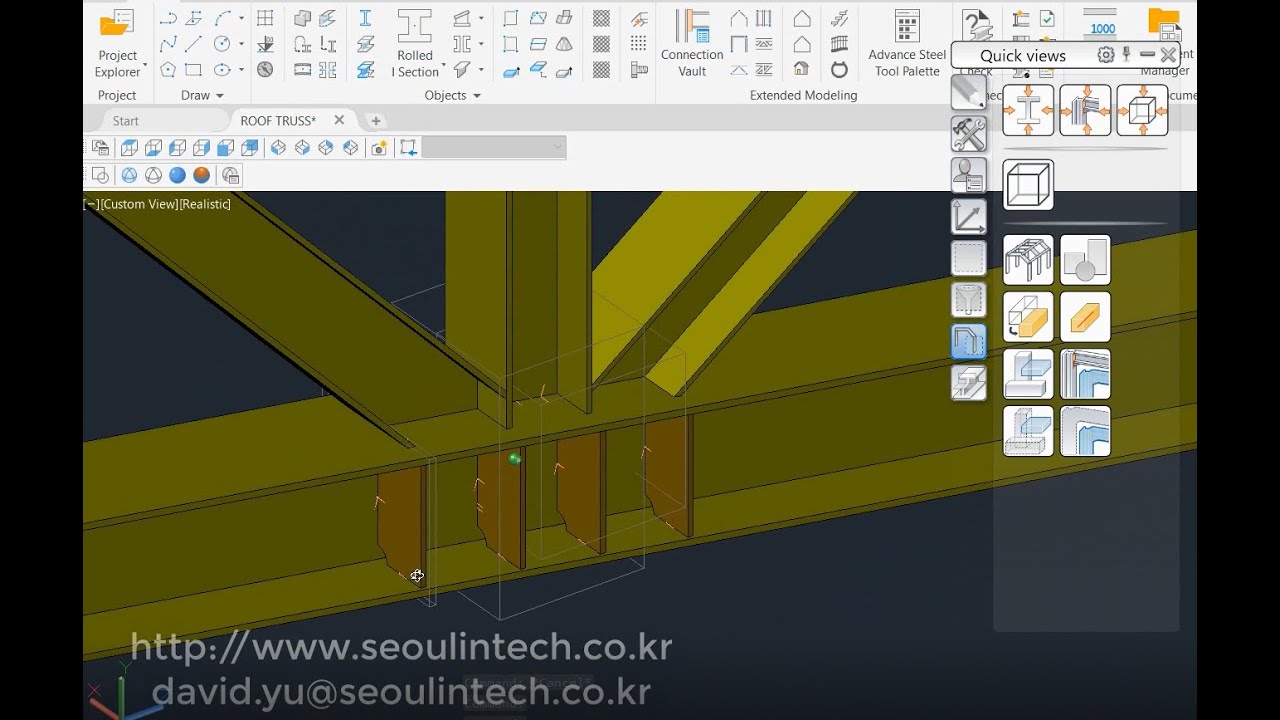
Task: Click the green grip point on beam
Action: click(514, 459)
